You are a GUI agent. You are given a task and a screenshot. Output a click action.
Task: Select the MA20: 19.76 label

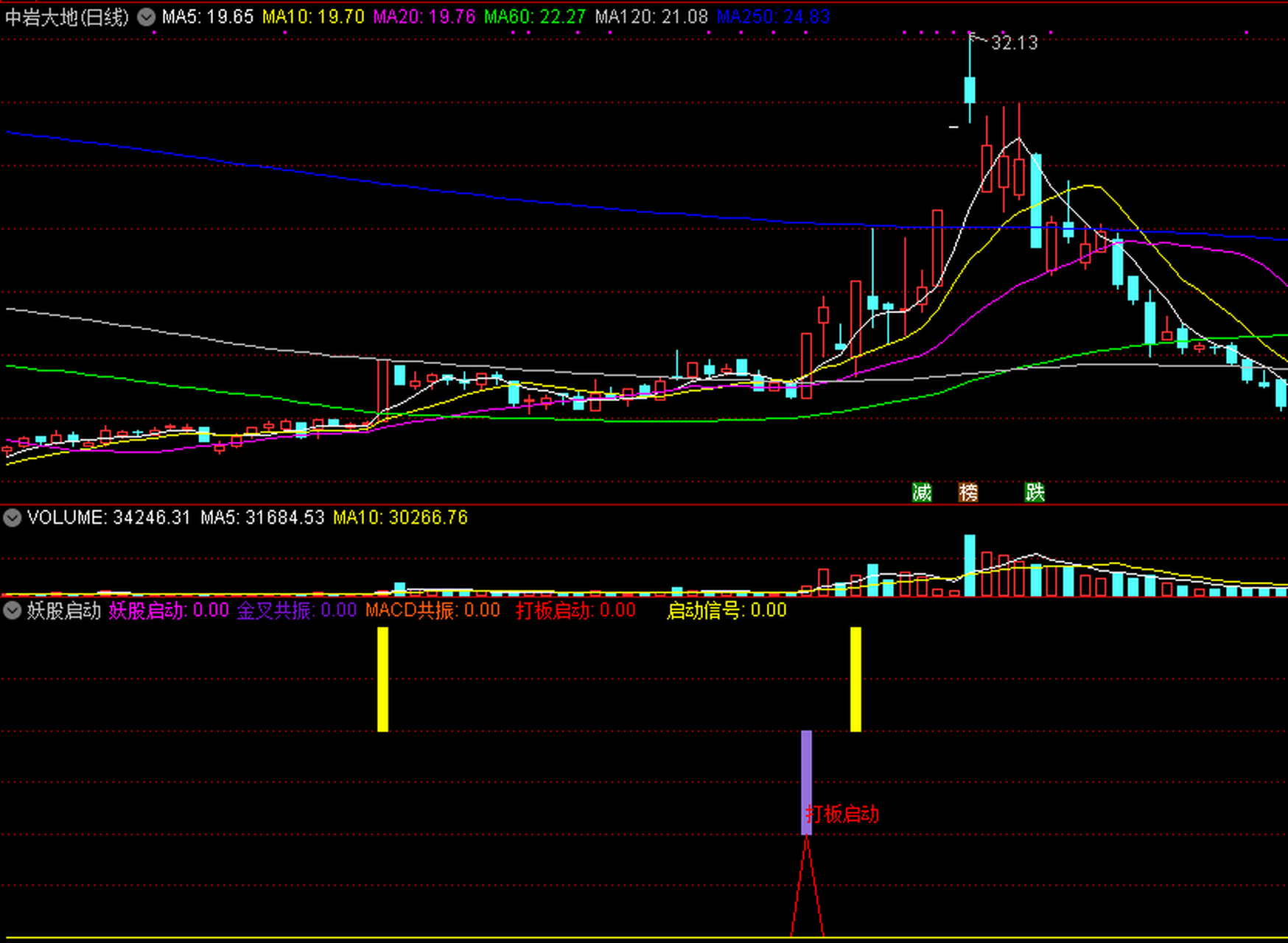424,17
